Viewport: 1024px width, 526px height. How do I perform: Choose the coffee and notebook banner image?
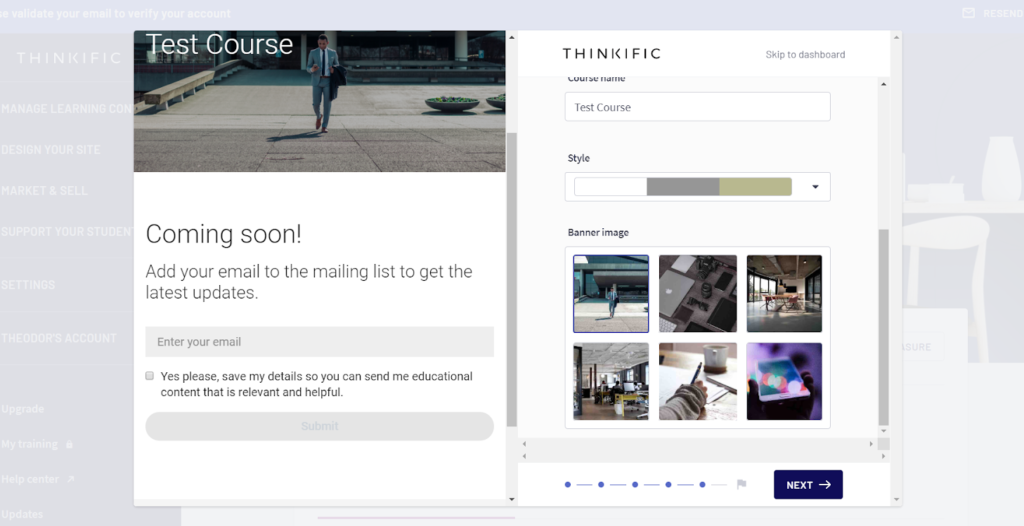[x=697, y=381]
